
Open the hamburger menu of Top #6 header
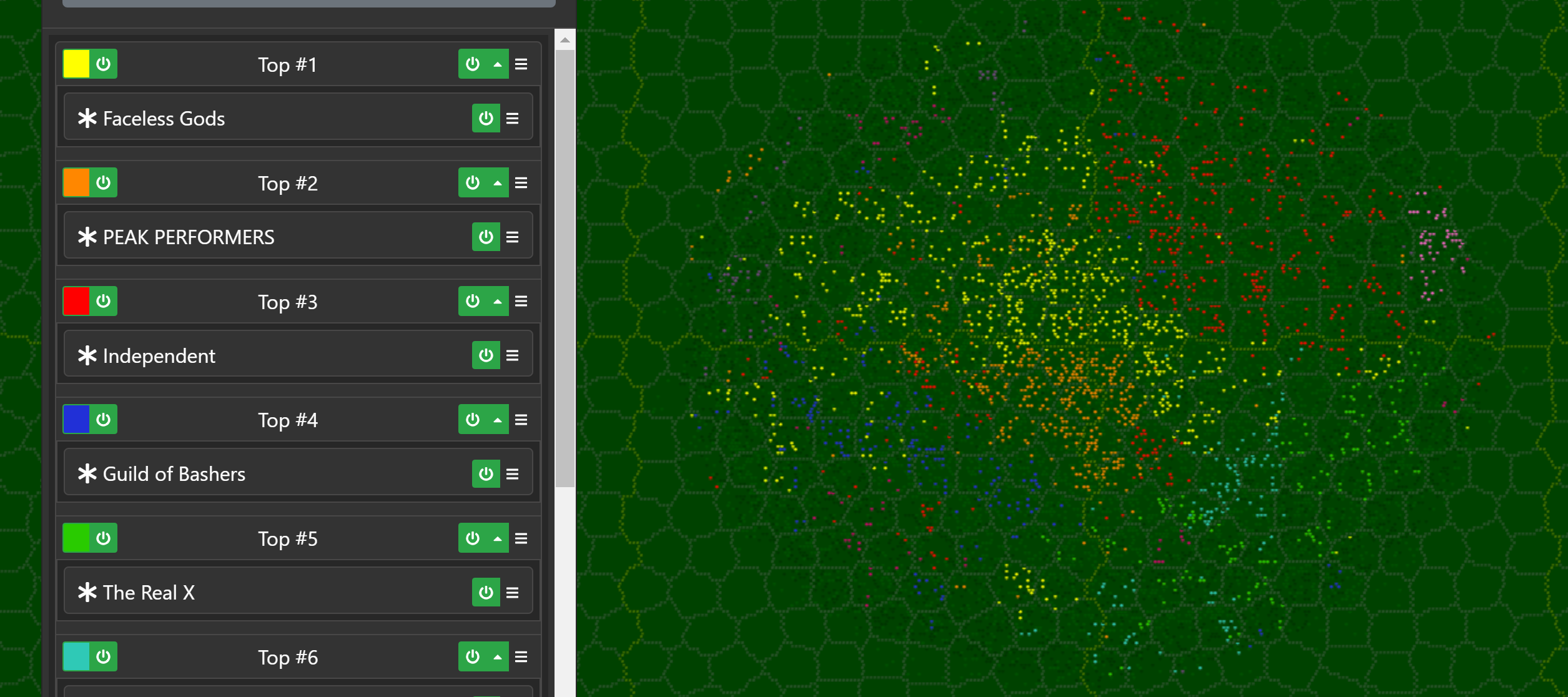tap(521, 656)
